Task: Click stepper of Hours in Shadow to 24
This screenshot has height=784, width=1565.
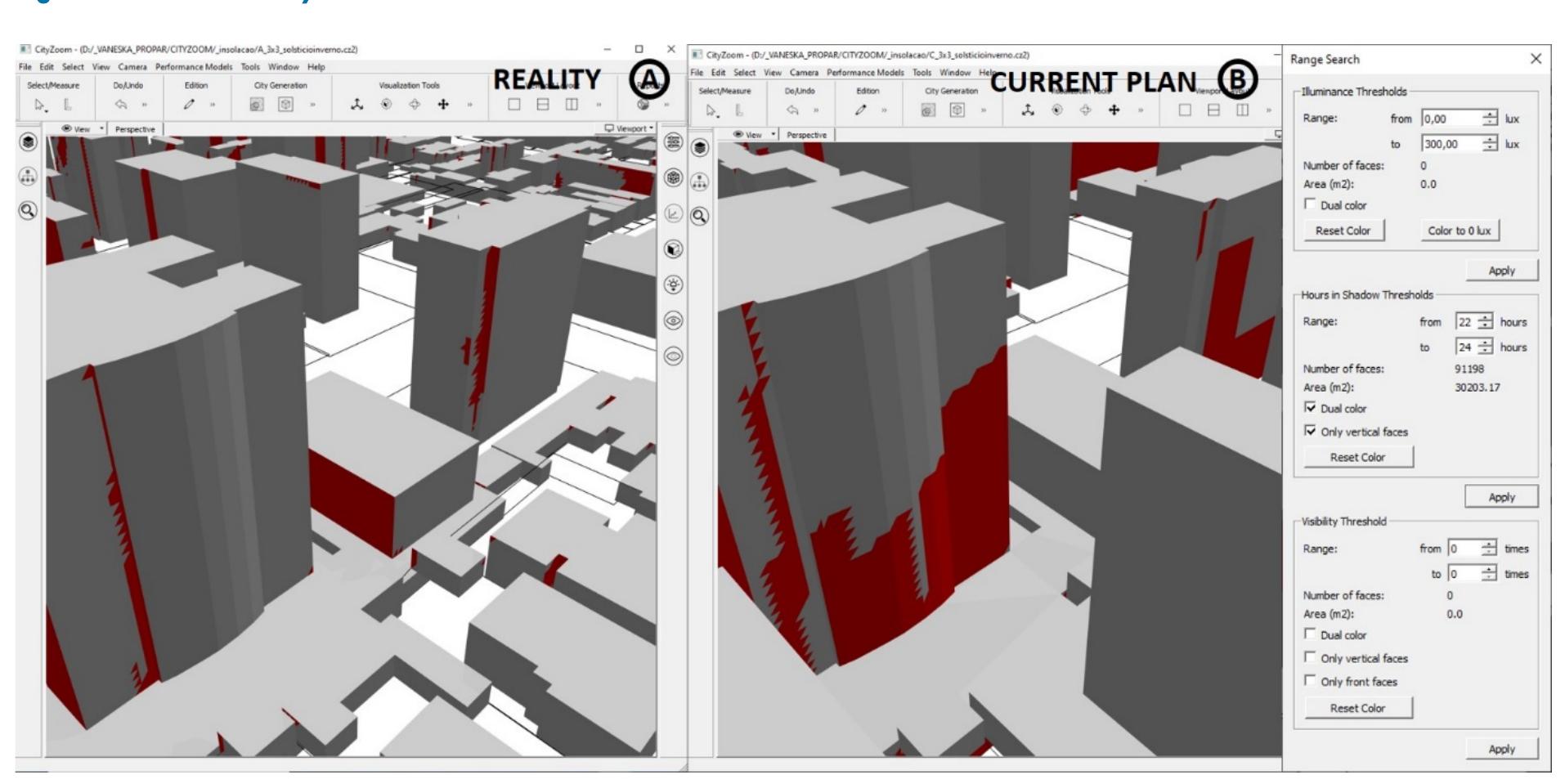Action: [x=1485, y=347]
